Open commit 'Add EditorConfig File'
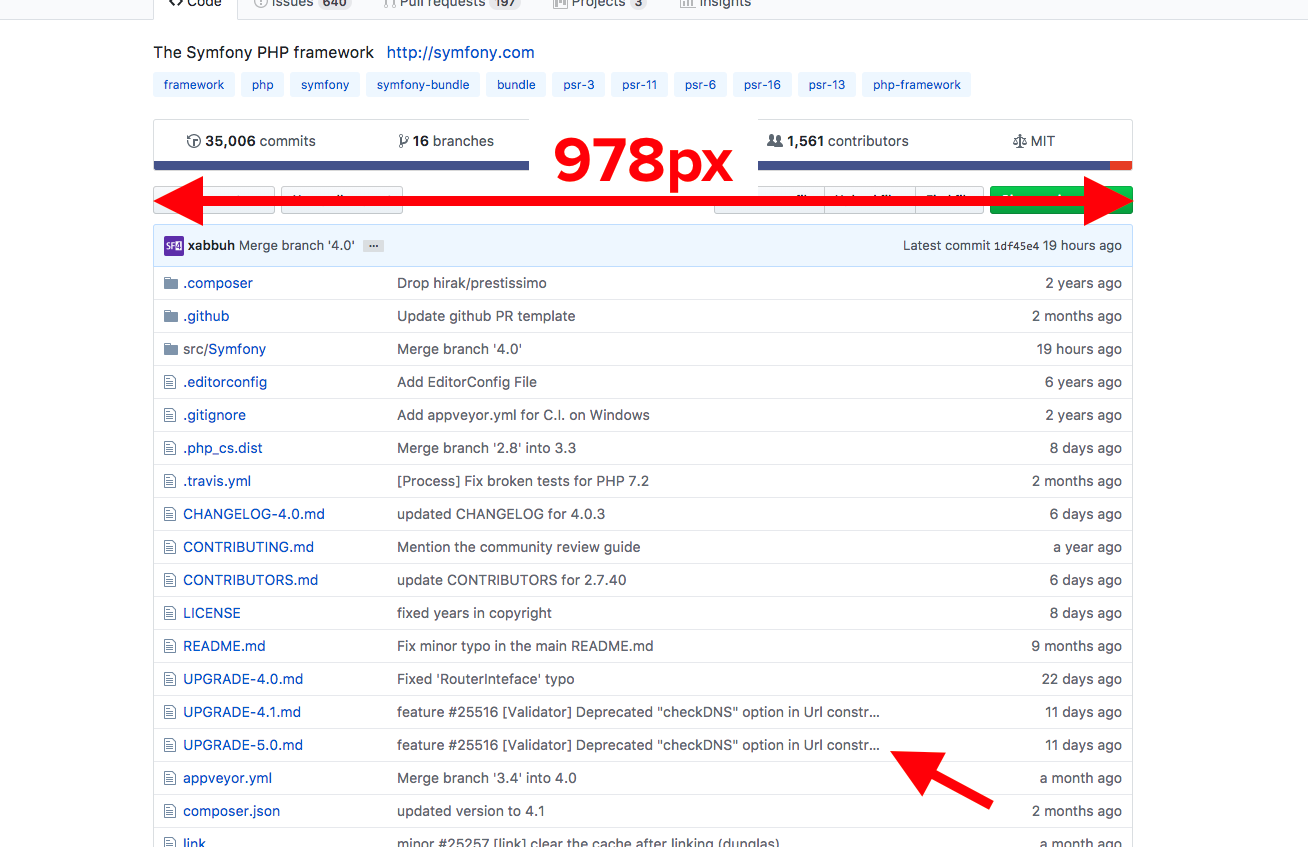 click(x=467, y=382)
